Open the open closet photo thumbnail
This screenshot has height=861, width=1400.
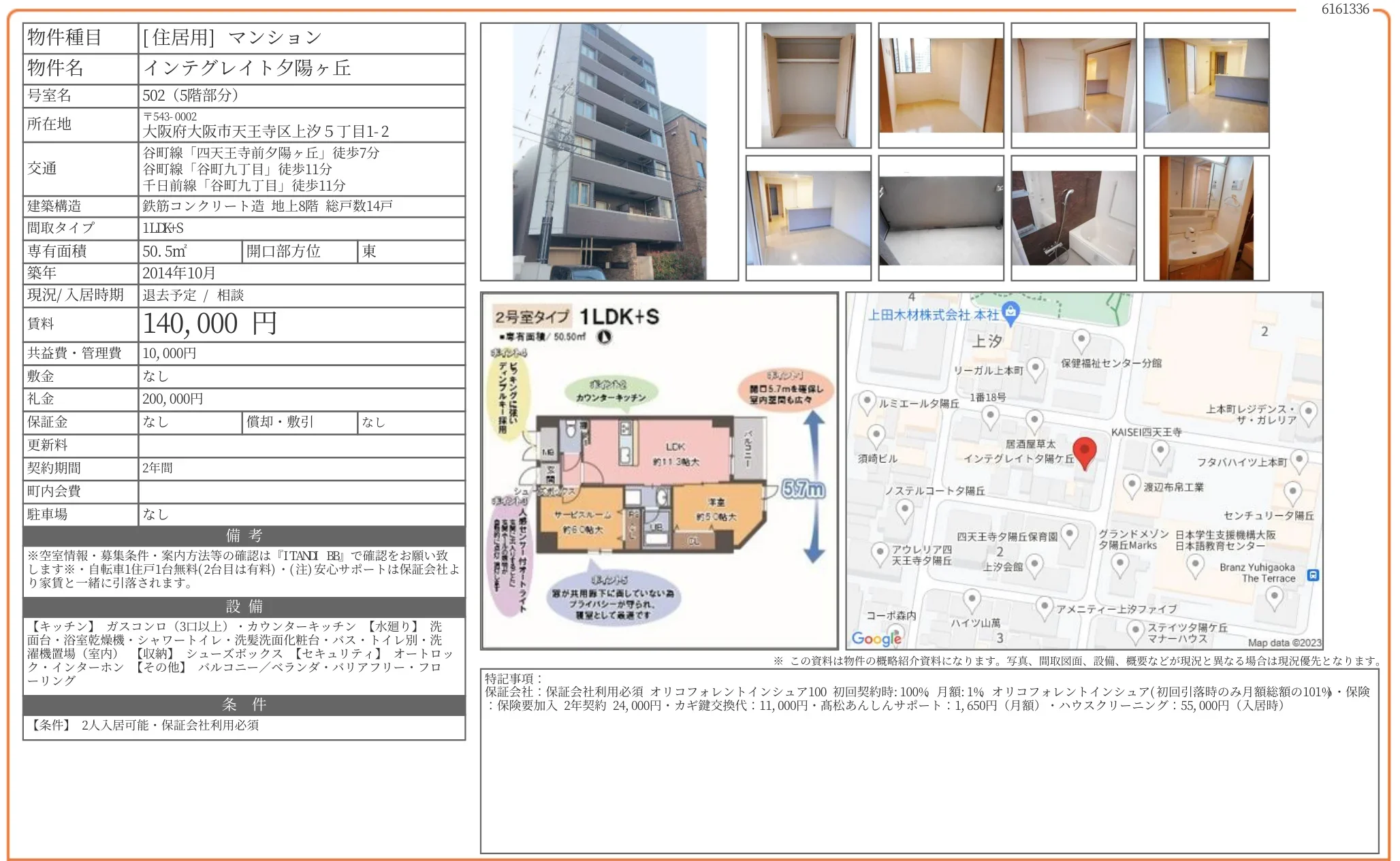pos(808,86)
